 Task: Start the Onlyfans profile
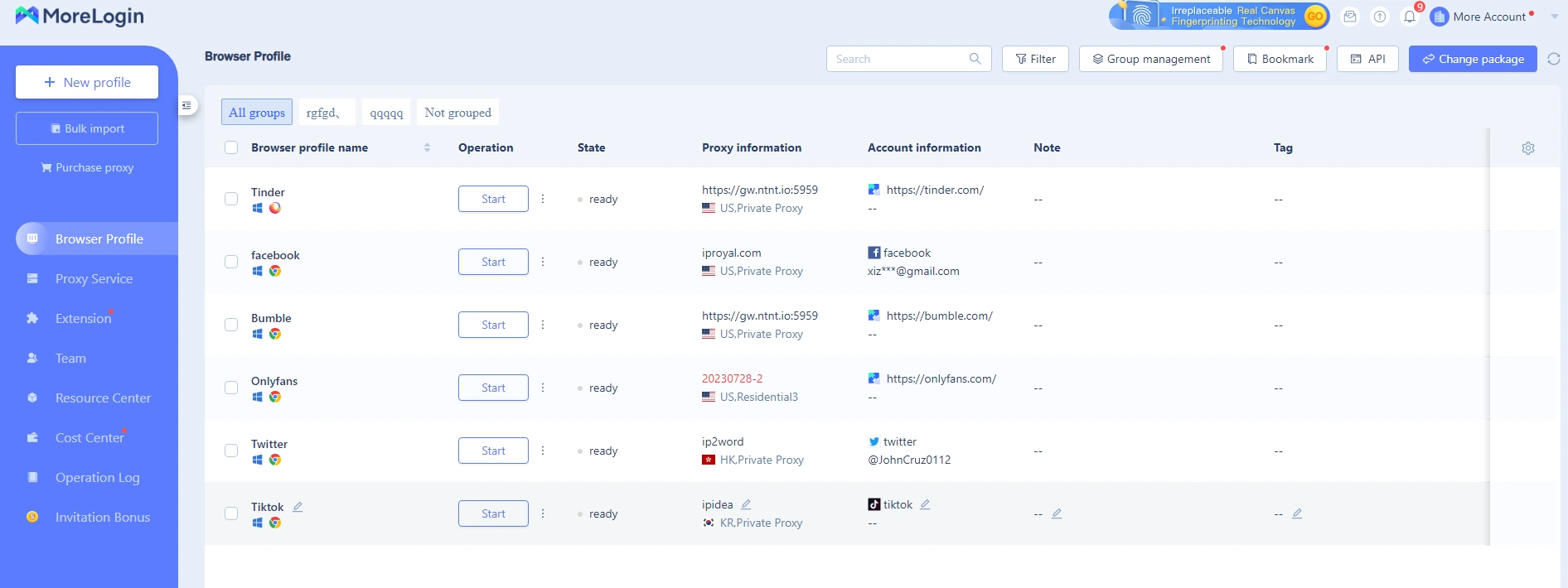[493, 388]
